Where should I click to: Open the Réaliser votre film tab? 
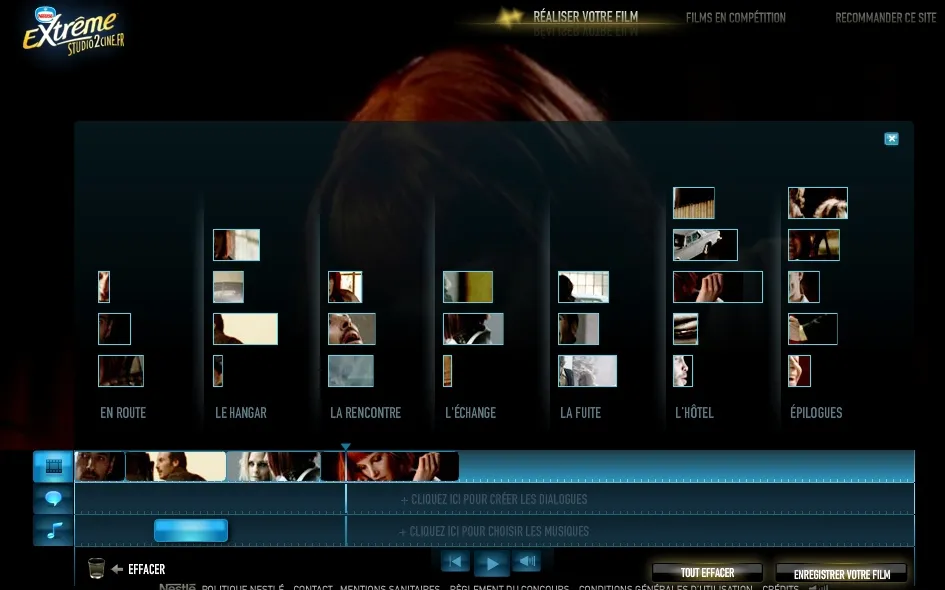click(x=585, y=17)
